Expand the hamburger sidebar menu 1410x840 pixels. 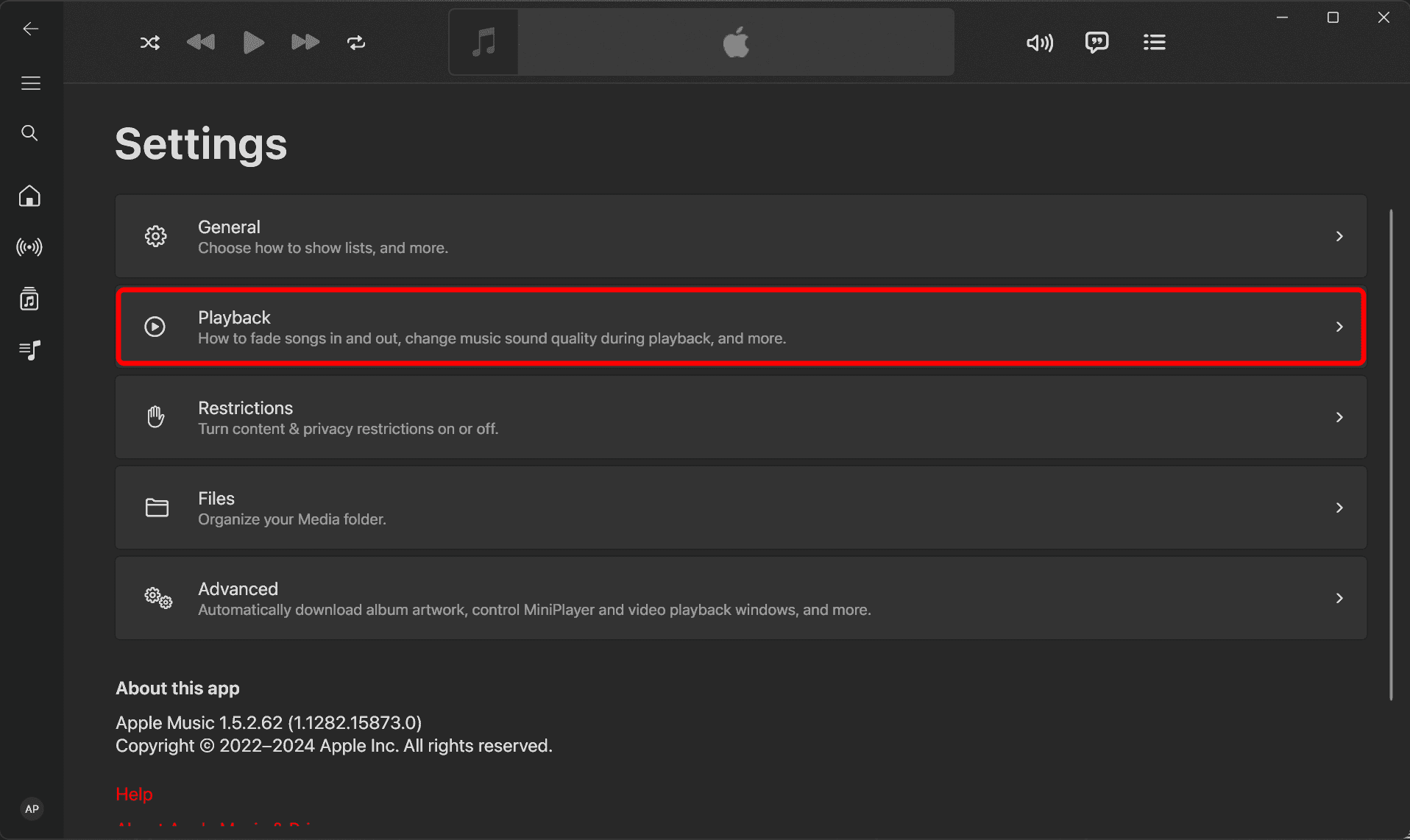tap(30, 83)
